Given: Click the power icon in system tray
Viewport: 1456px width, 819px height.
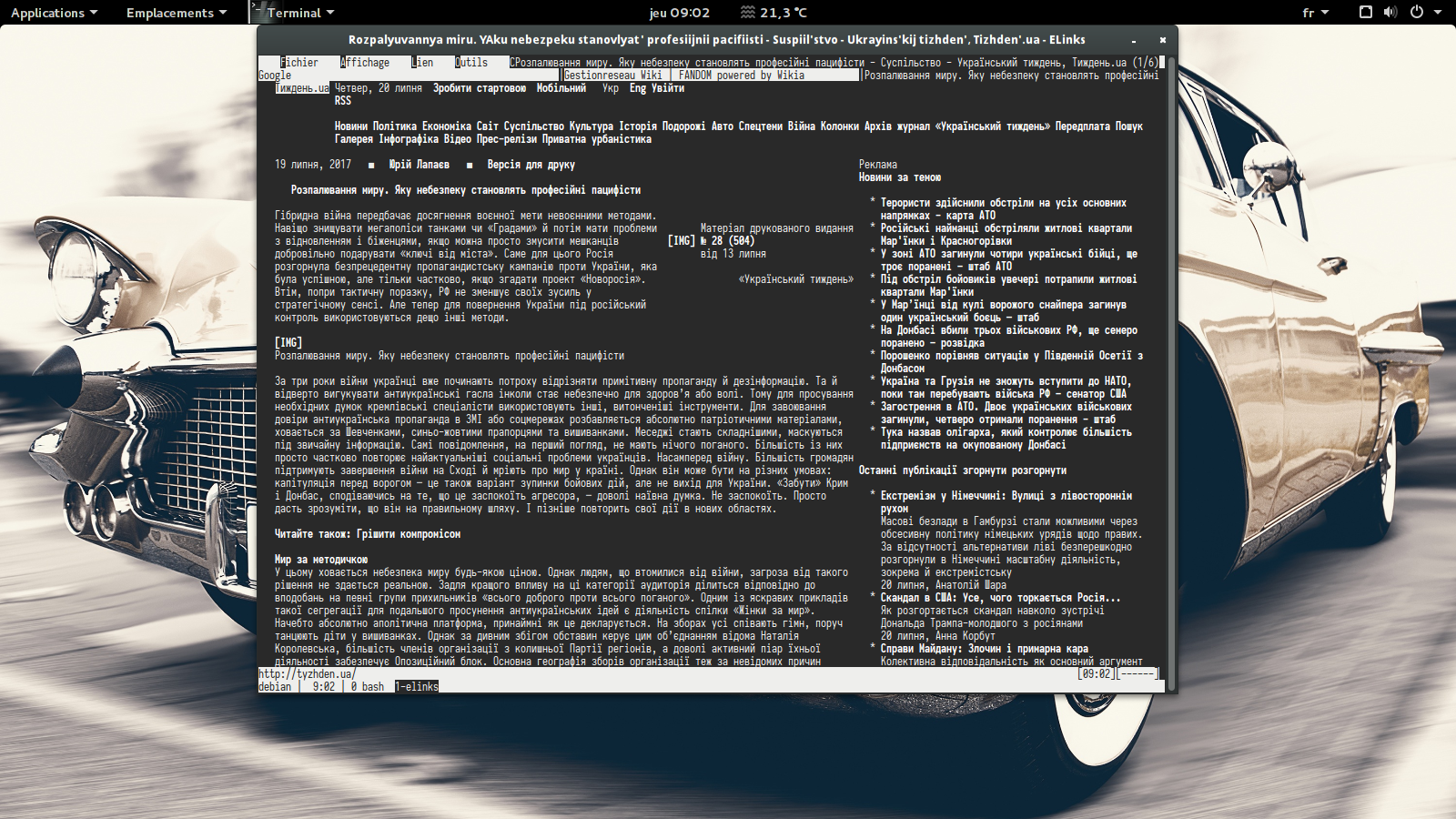Looking at the screenshot, I should point(1416,13).
